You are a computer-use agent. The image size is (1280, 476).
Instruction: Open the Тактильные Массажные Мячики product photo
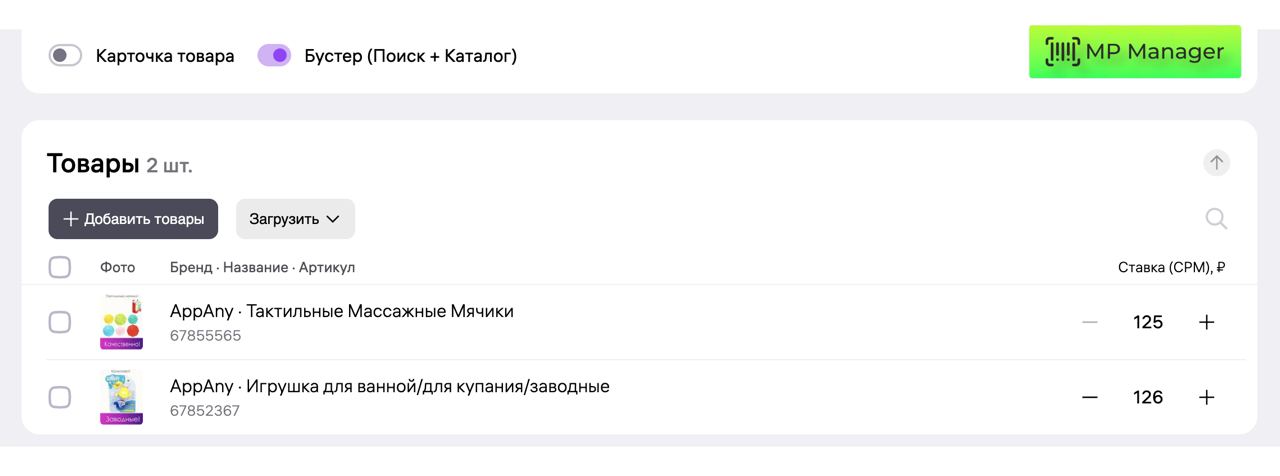(122, 322)
